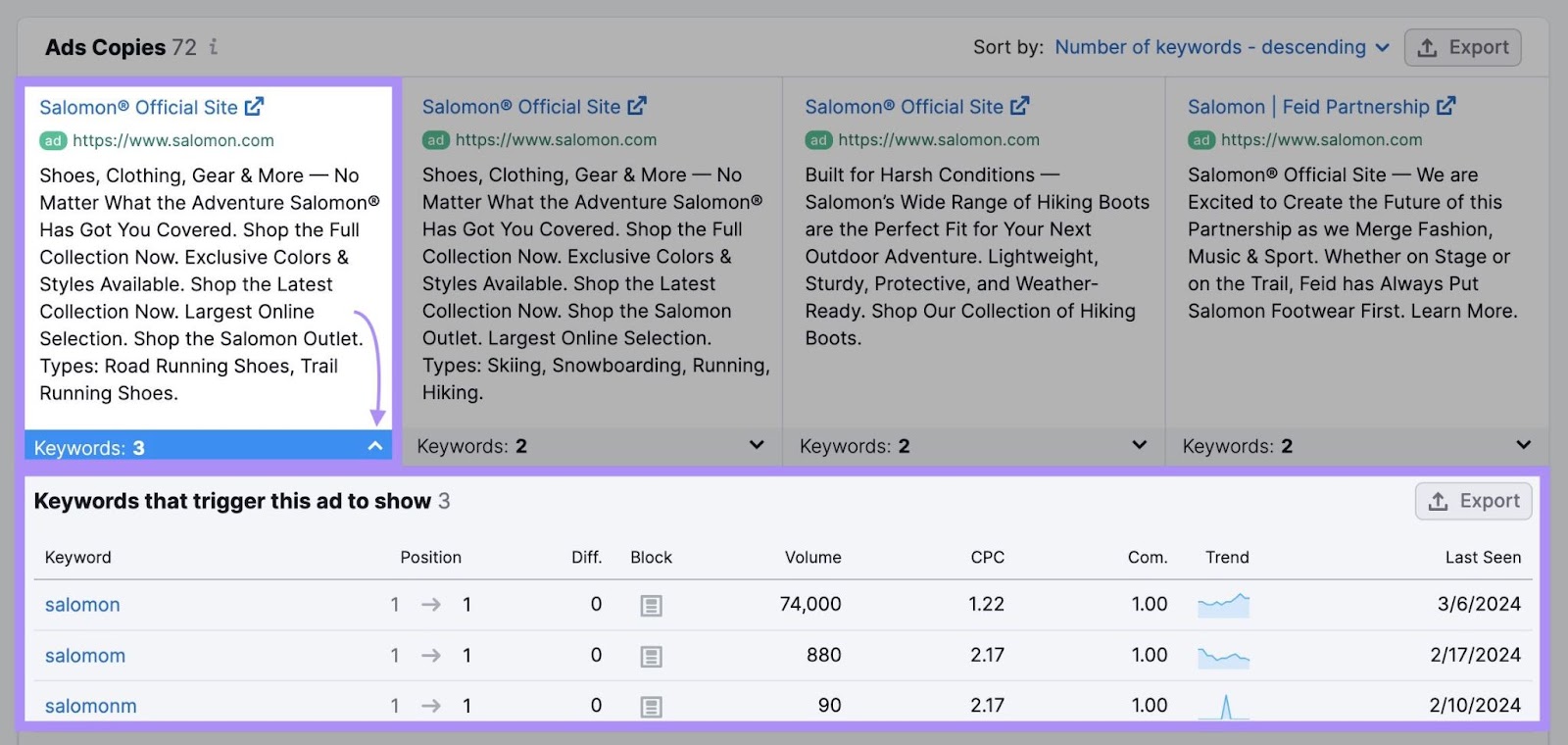Export the Ads Copies list
This screenshot has height=745, width=1568.
[1462, 47]
